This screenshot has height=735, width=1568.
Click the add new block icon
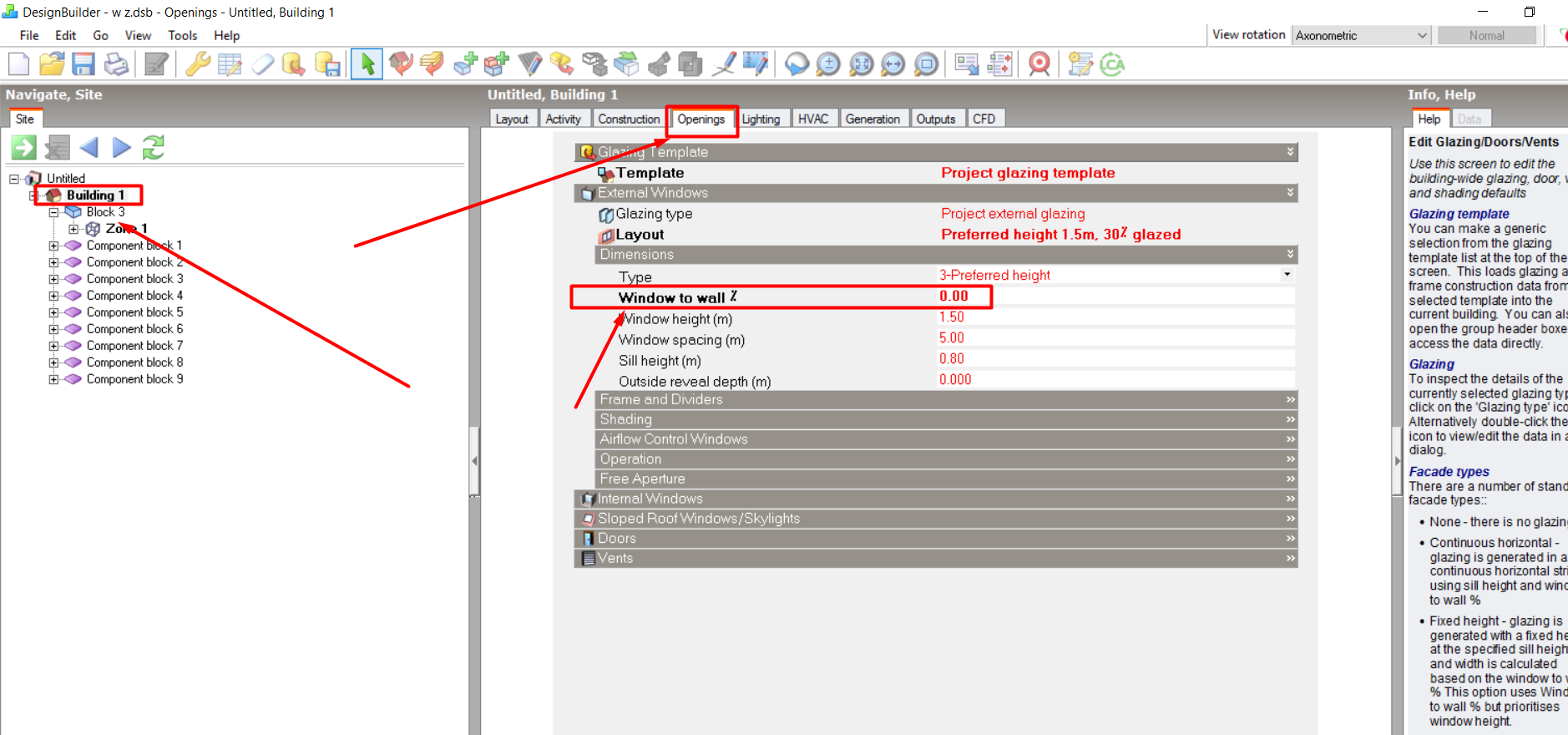coord(466,64)
